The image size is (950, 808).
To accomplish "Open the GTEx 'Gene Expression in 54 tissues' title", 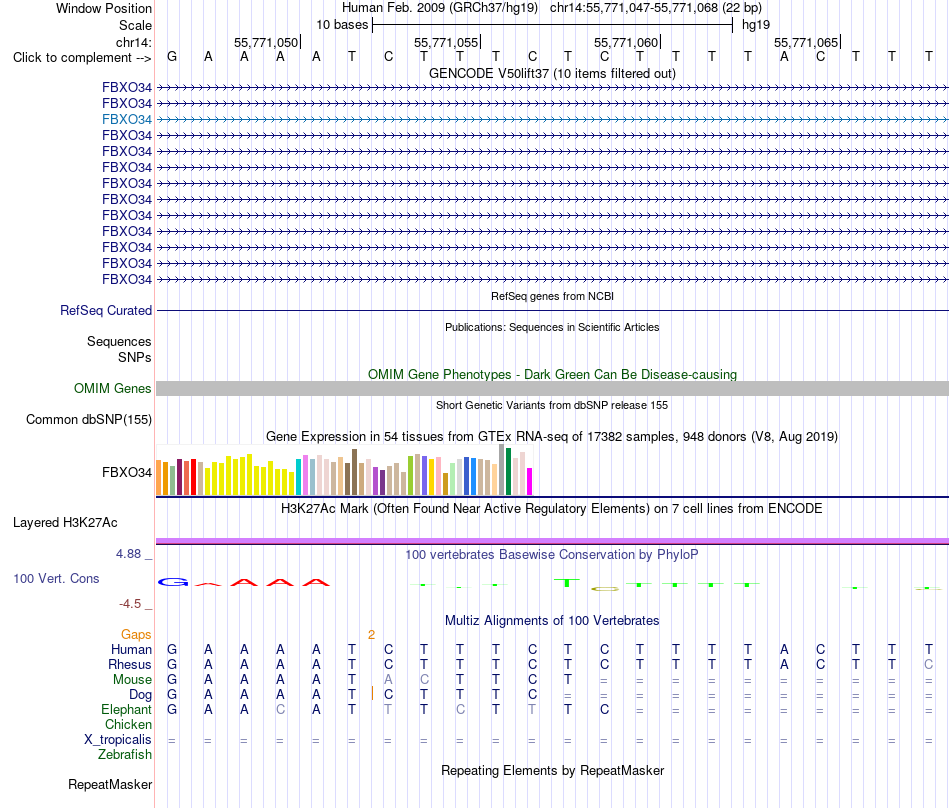I will click(x=552, y=436).
